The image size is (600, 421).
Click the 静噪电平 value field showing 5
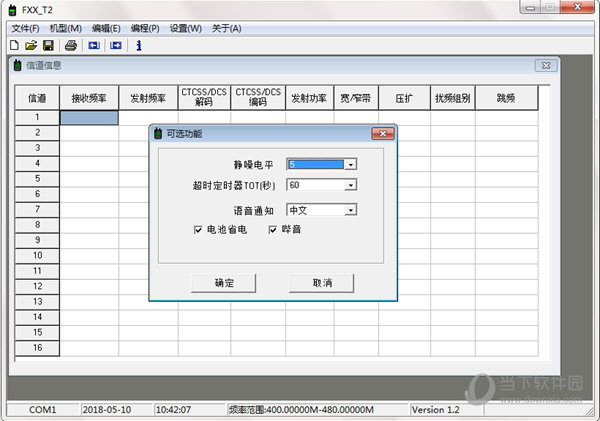316,165
